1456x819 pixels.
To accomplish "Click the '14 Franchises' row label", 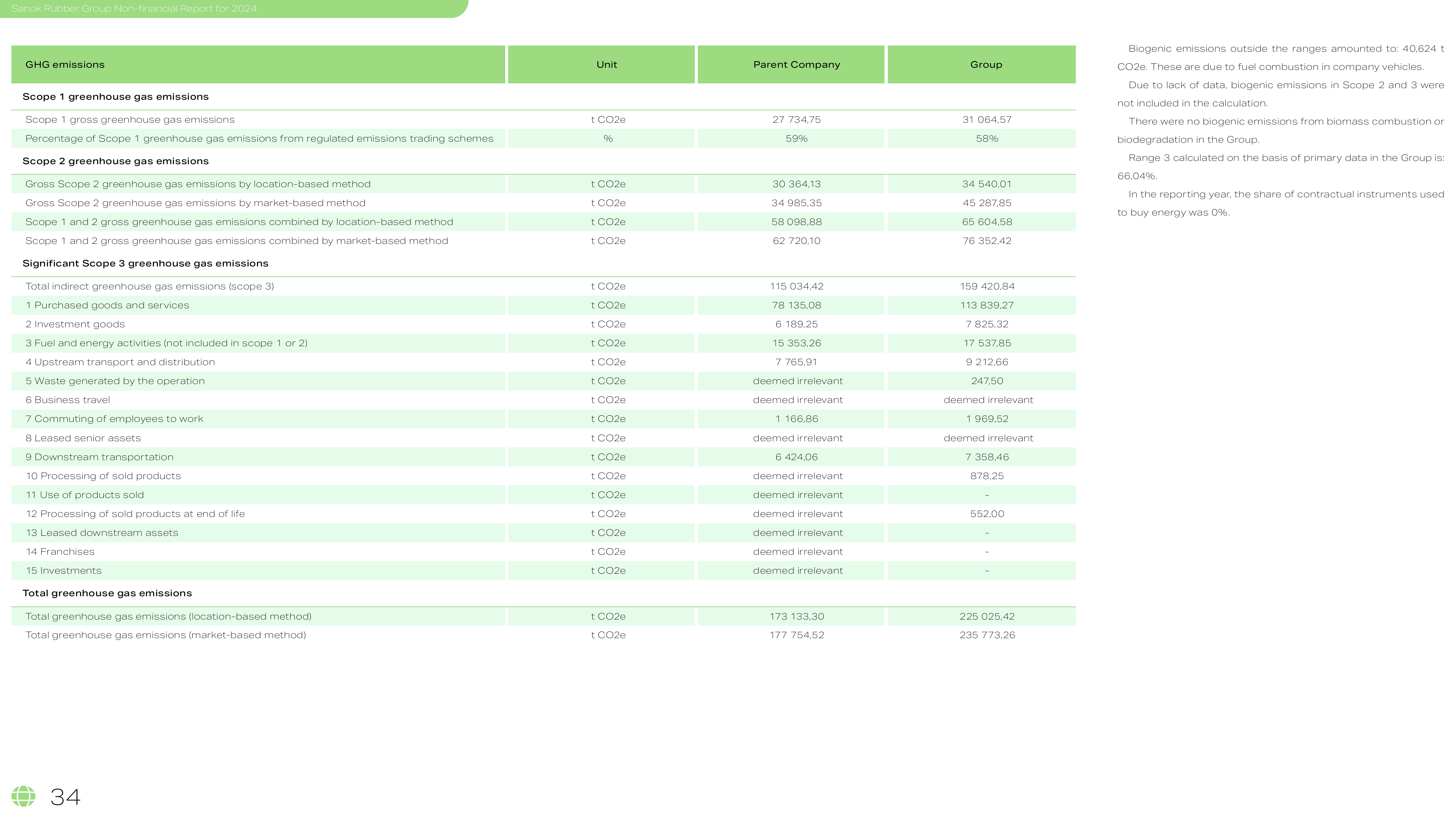I will coord(60,552).
